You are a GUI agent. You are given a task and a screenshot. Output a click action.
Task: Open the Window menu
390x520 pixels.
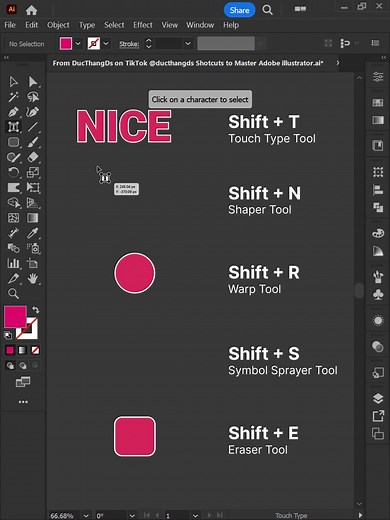200,25
